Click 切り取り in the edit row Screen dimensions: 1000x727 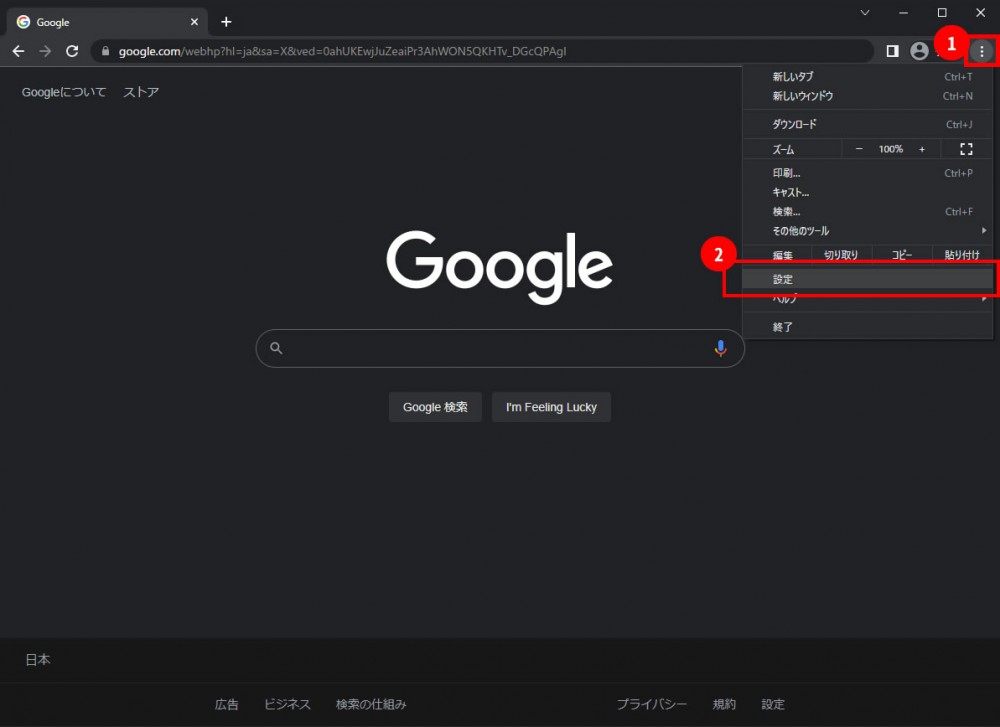pos(841,255)
